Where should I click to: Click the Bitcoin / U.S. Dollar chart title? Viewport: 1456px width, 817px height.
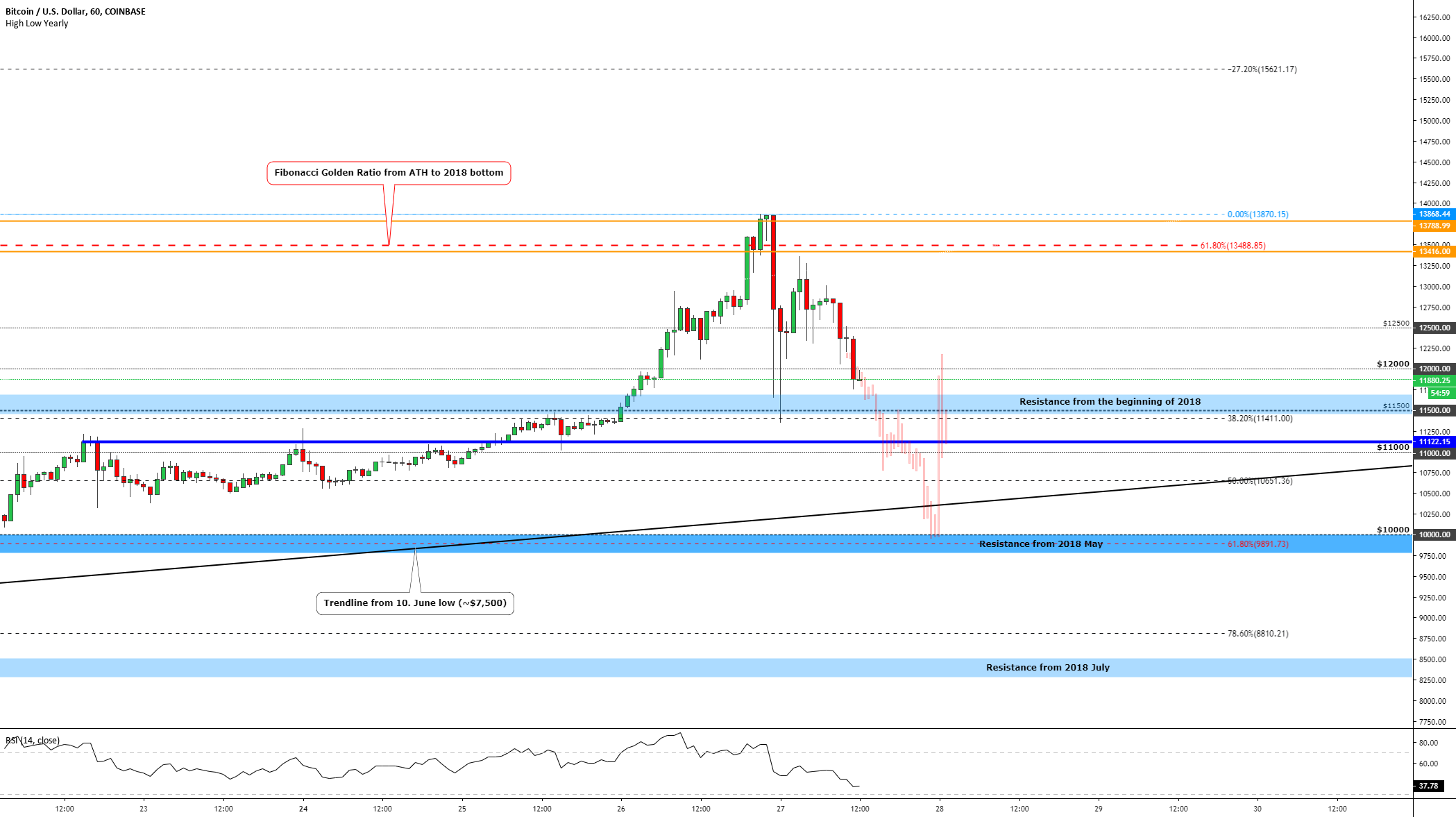click(76, 12)
